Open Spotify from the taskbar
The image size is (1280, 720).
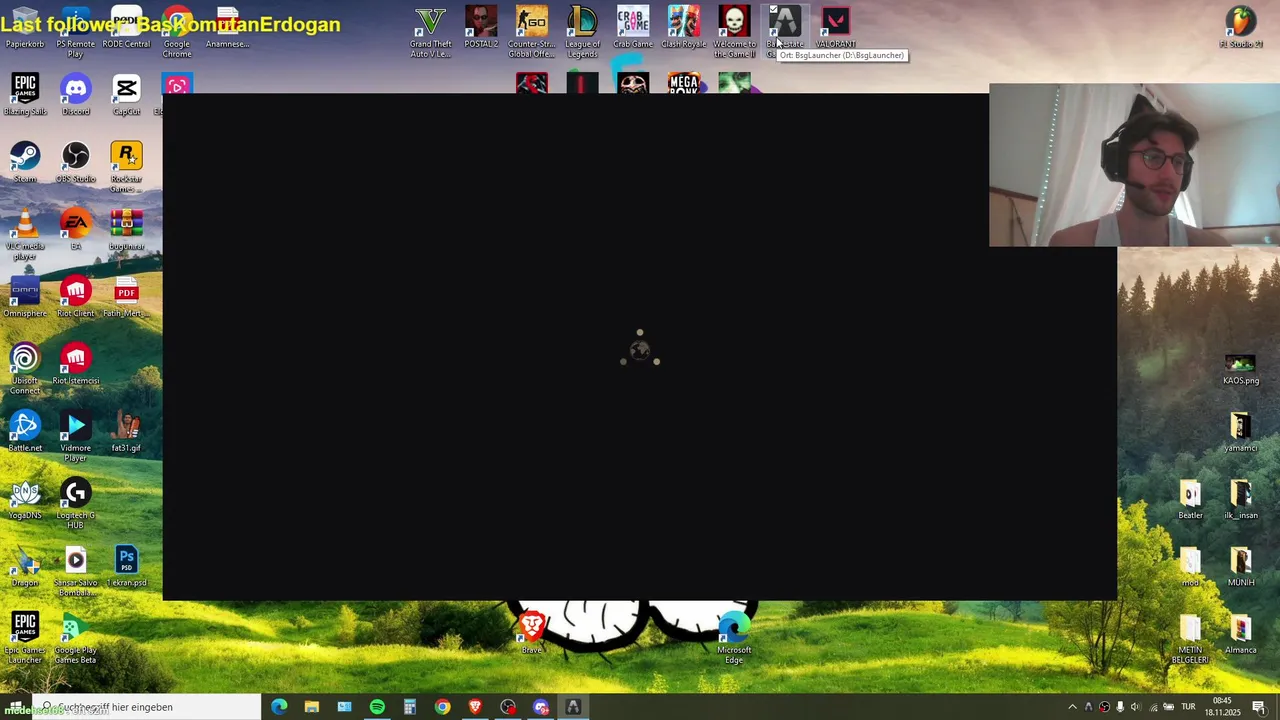click(377, 707)
